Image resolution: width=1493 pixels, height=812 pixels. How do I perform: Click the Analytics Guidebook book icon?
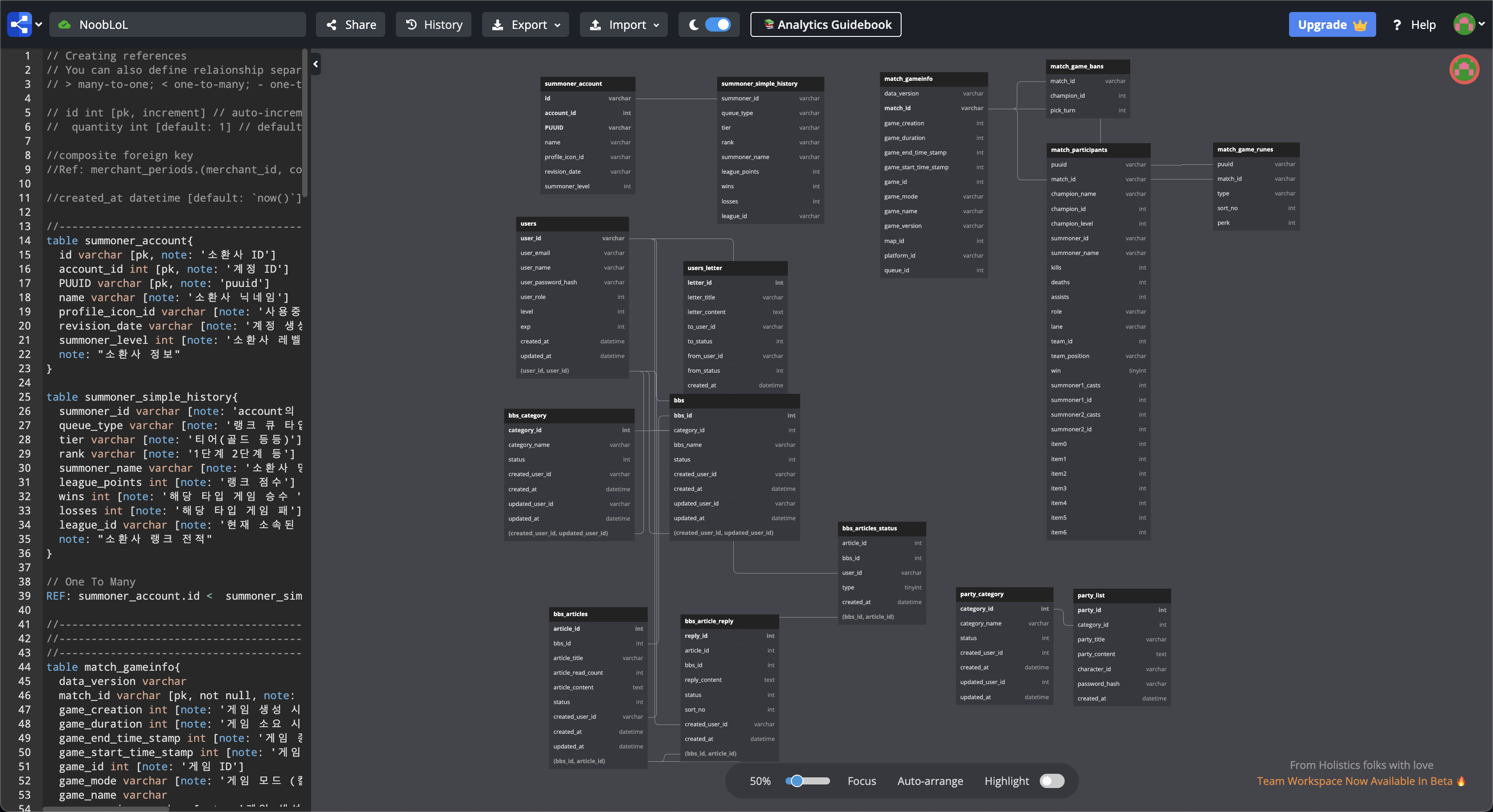(769, 24)
